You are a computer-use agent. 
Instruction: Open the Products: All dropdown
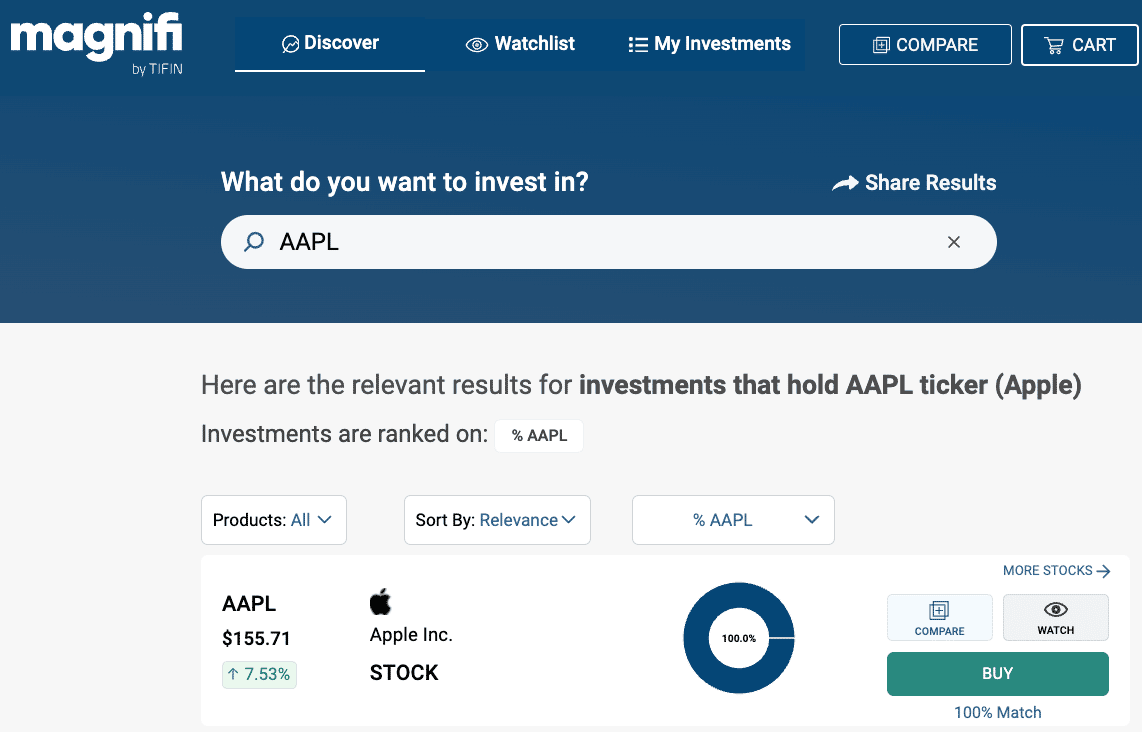pyautogui.click(x=273, y=520)
